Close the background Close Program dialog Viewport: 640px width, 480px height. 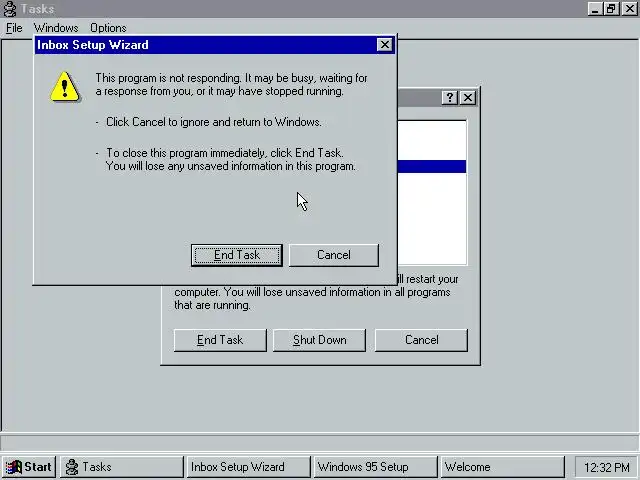tap(468, 98)
